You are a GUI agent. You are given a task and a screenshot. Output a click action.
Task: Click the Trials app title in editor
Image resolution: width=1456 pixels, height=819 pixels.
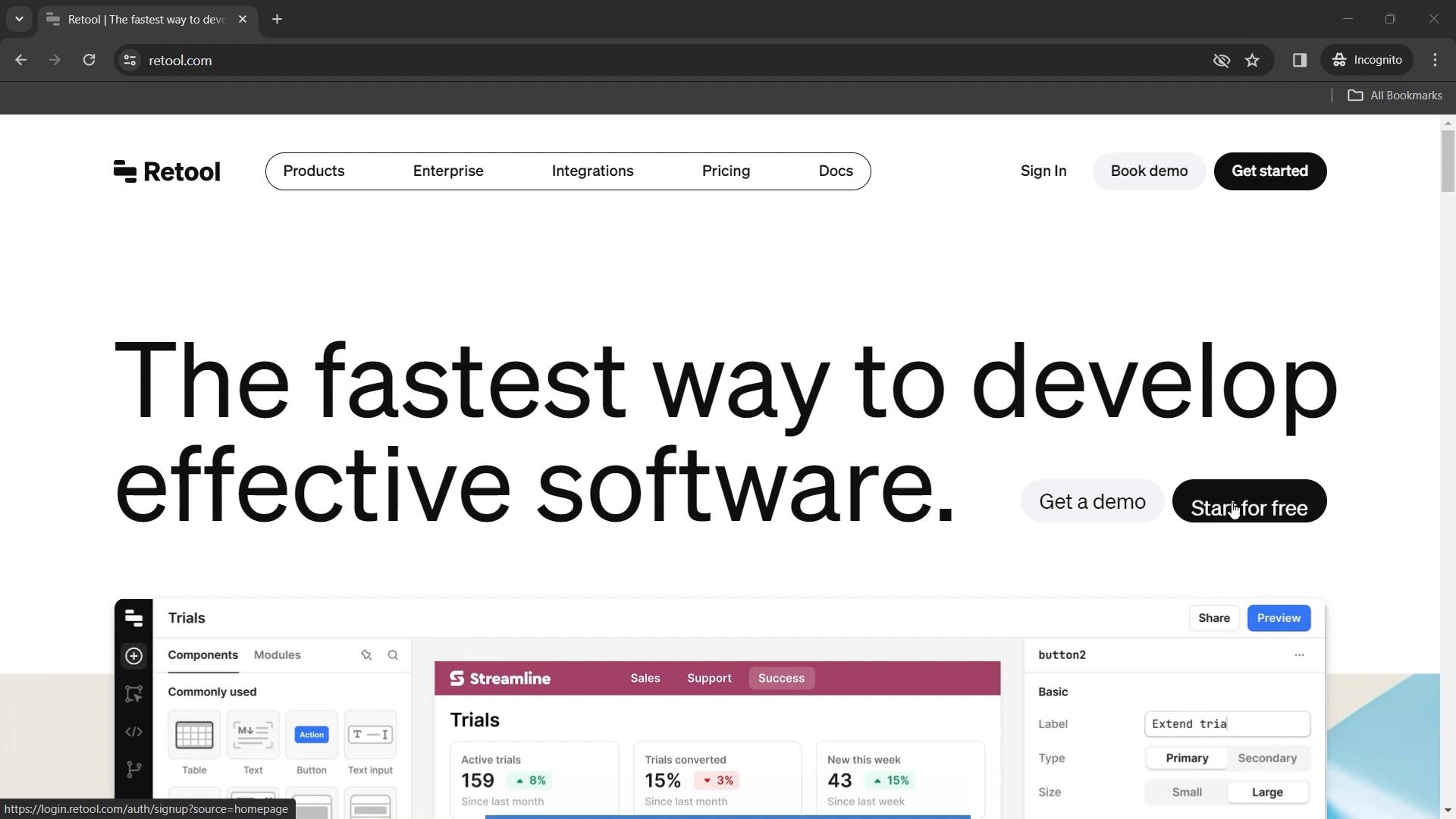point(187,619)
